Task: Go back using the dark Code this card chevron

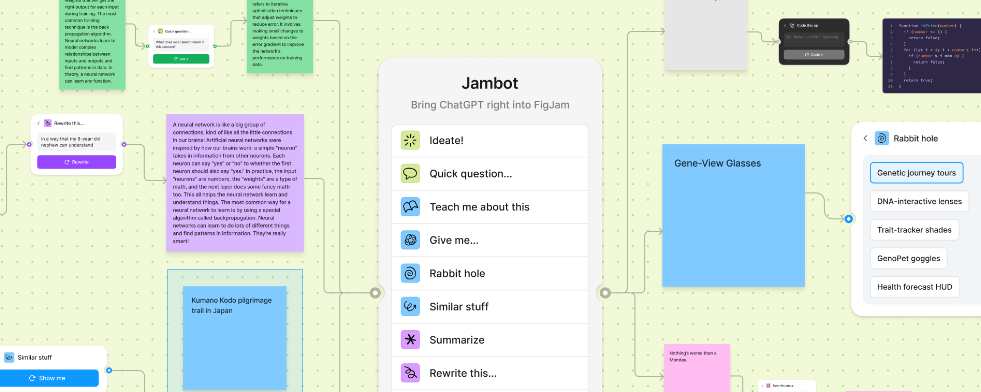Action: tap(785, 26)
